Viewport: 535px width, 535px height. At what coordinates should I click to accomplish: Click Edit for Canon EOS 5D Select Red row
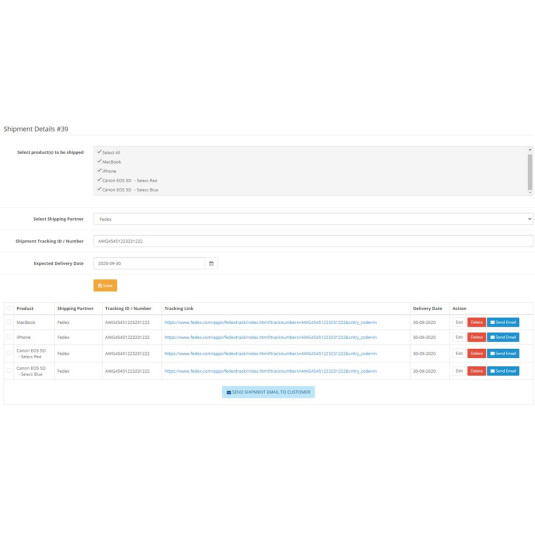(x=459, y=353)
